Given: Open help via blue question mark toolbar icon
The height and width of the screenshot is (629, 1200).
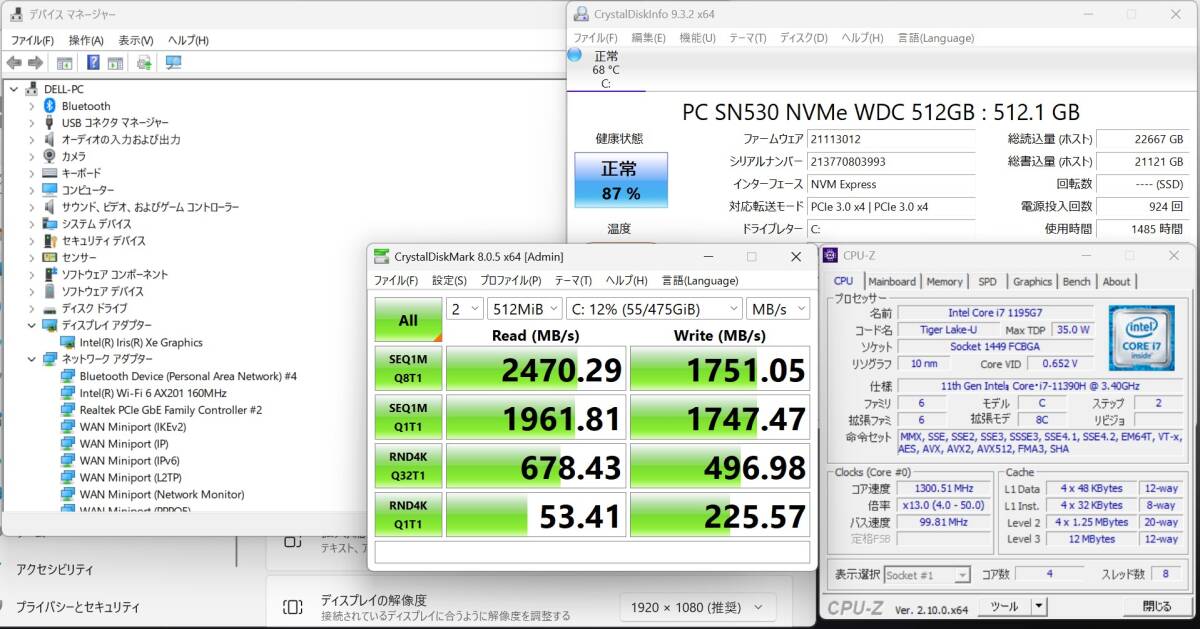Looking at the screenshot, I should tap(93, 63).
